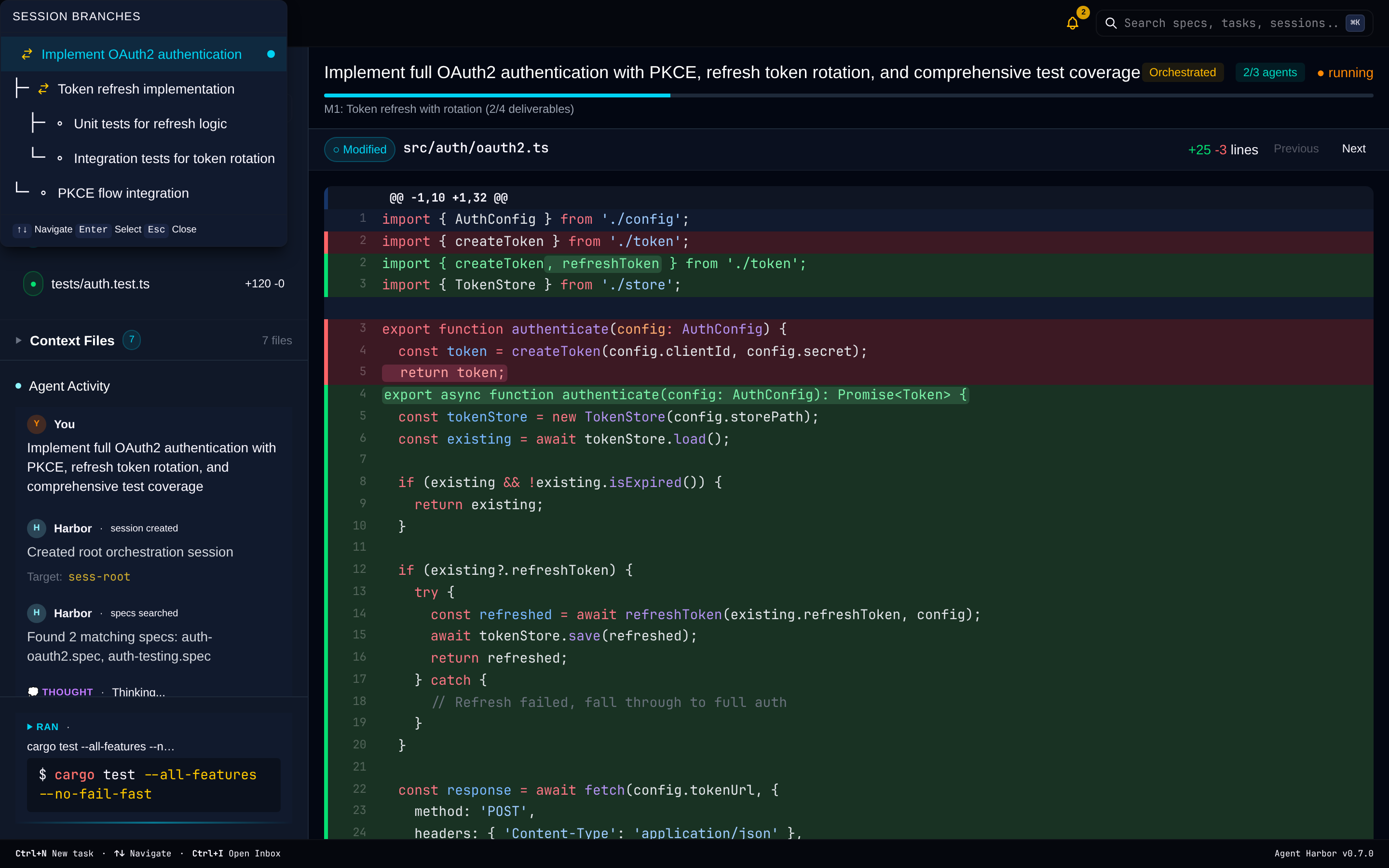Screen dimensions: 1389x868
Task: Choose Unit tests for refresh logic branch
Action: (x=144, y=123)
